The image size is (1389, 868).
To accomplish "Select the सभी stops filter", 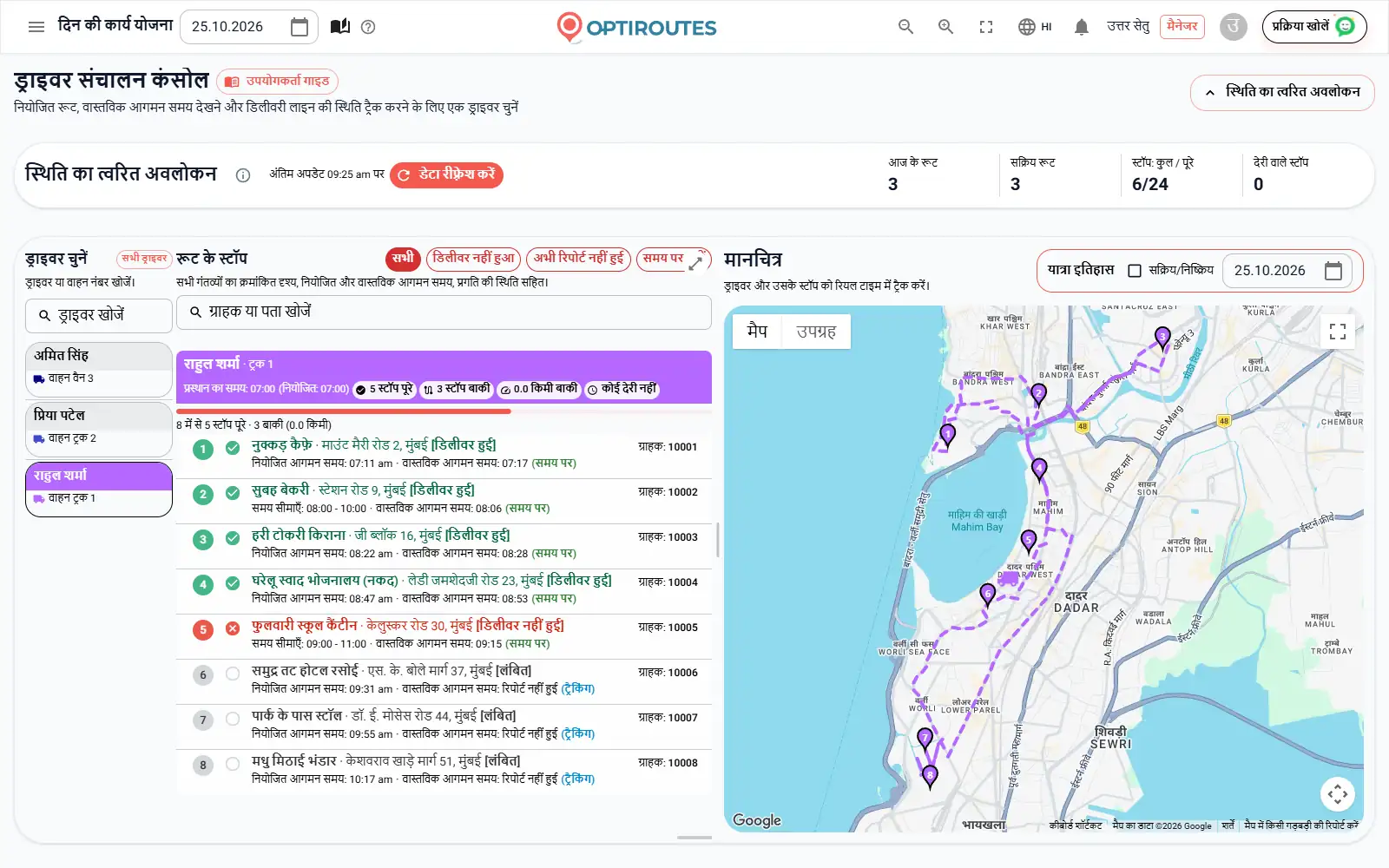I will (403, 259).
